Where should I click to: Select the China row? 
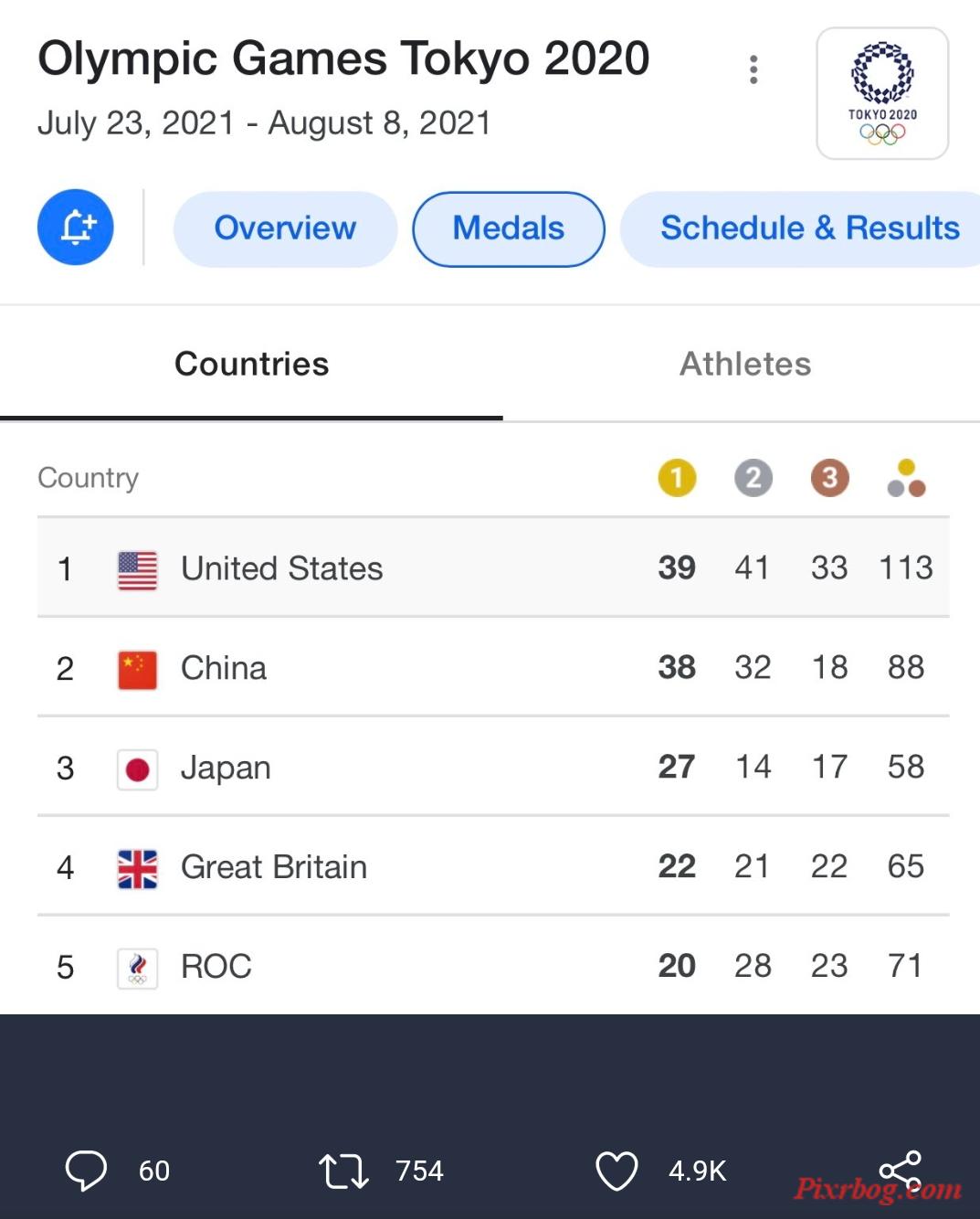[x=493, y=667]
